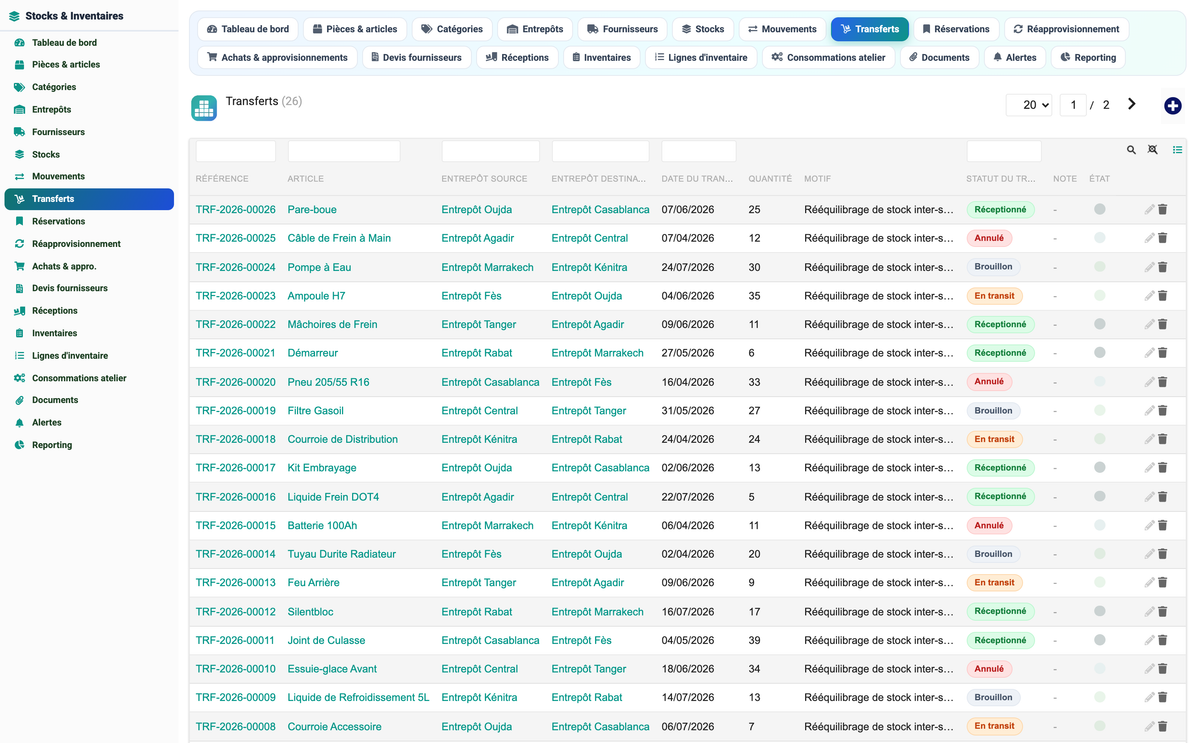
Task: Click the Annulé badge for TRF-2026-00020
Action: point(989,382)
